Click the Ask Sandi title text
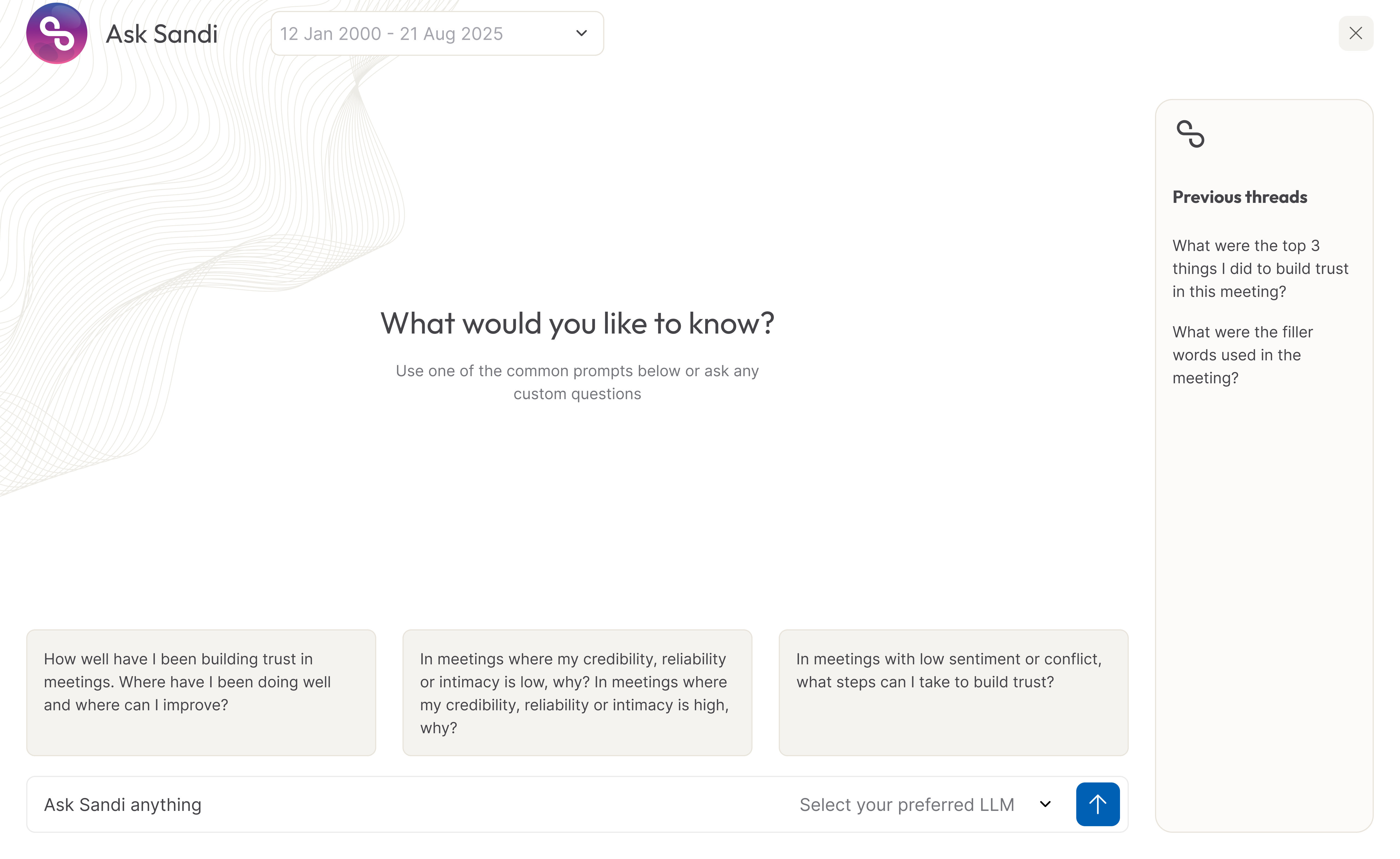Screen dimensions: 1400x859 pyautogui.click(x=162, y=34)
